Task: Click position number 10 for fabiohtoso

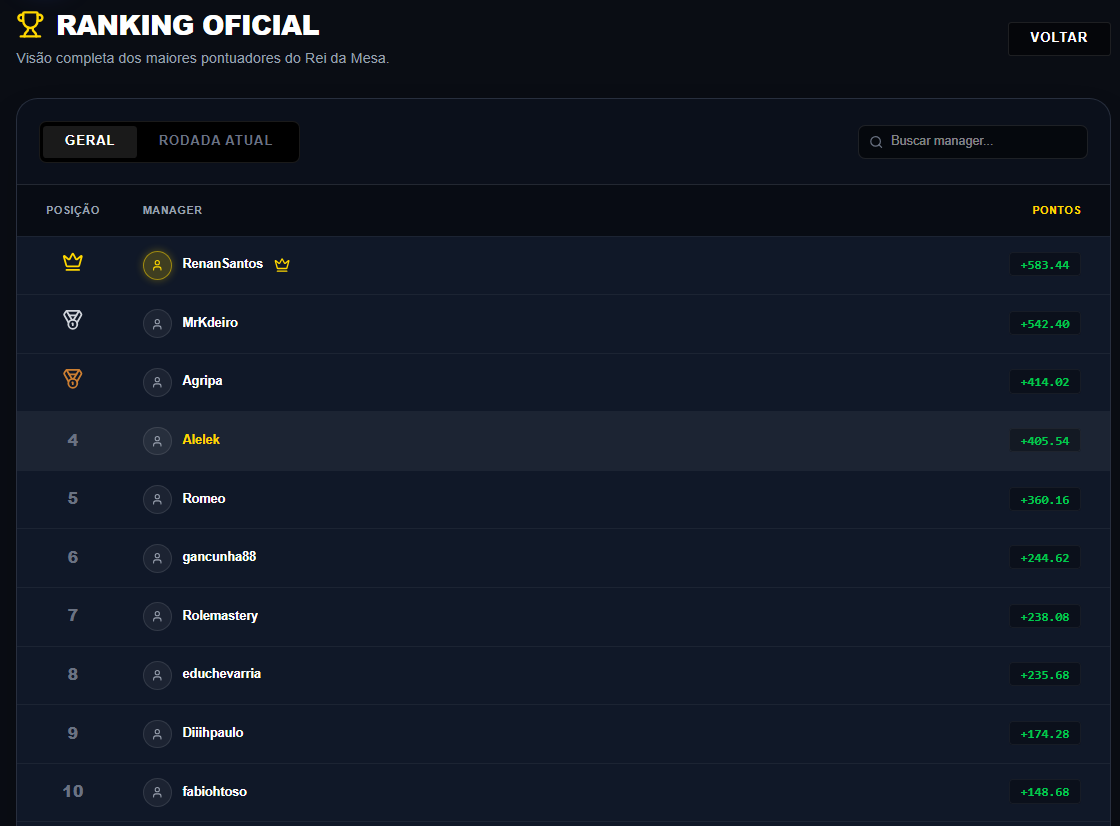Action: pos(73,792)
